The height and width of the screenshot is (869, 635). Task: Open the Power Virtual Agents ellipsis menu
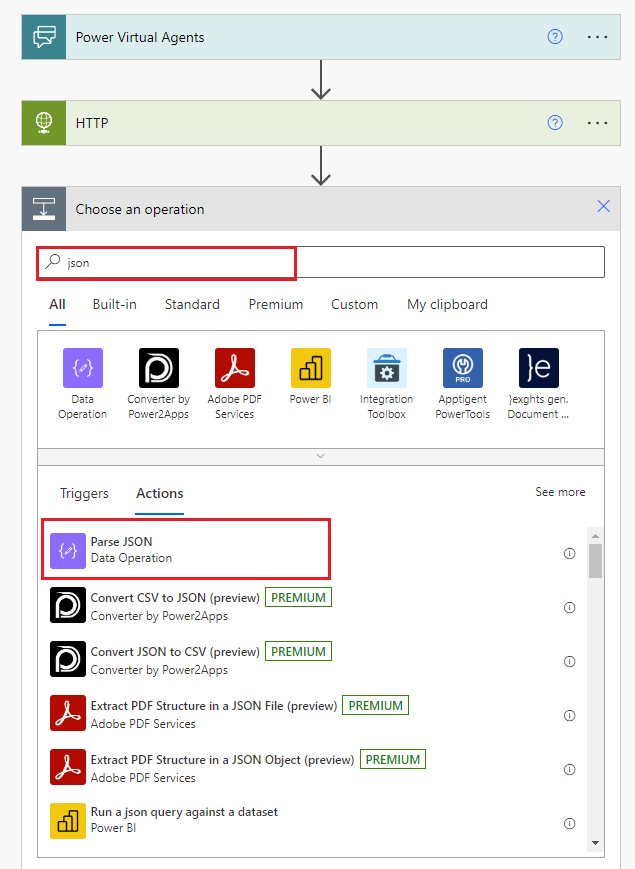coord(597,37)
